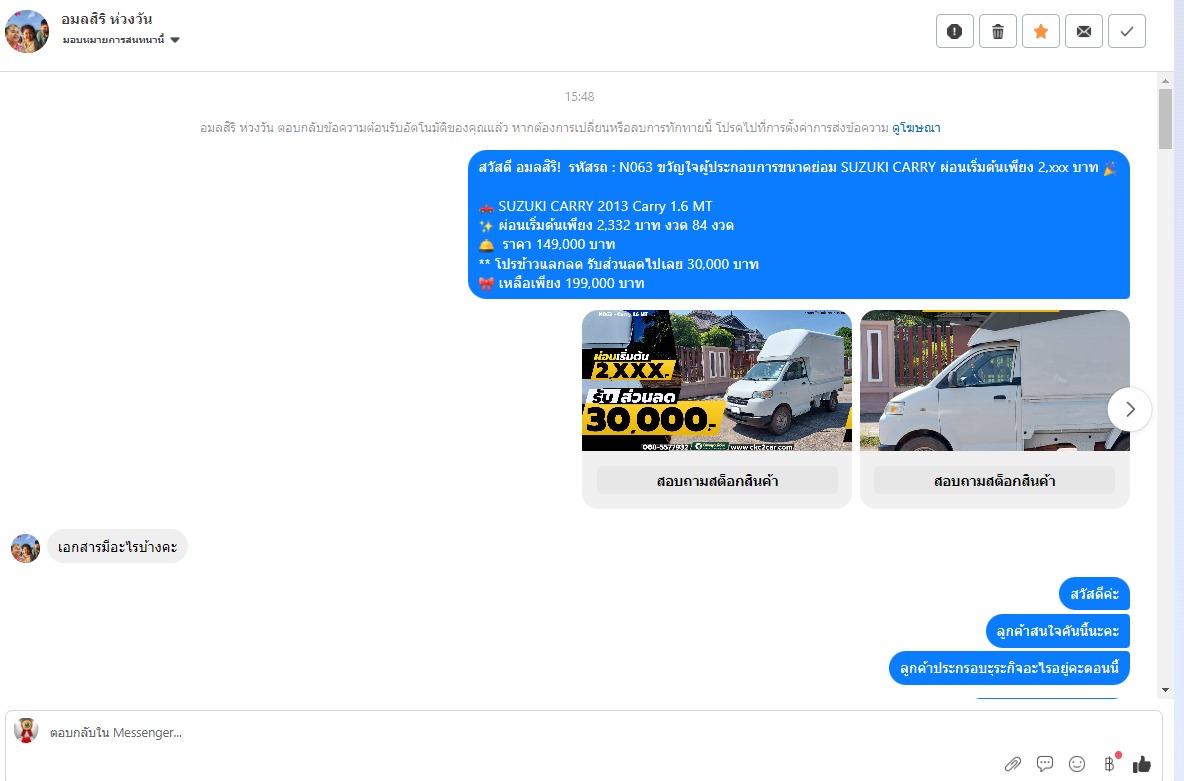This screenshot has height=781, width=1184.
Task: Open the baht payment request icon
Action: click(x=1109, y=764)
